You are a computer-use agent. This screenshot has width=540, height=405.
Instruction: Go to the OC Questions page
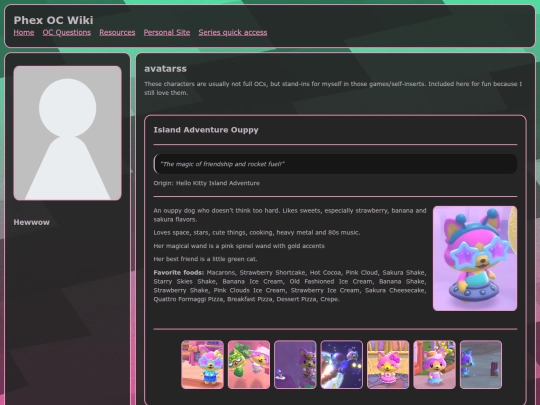(67, 32)
